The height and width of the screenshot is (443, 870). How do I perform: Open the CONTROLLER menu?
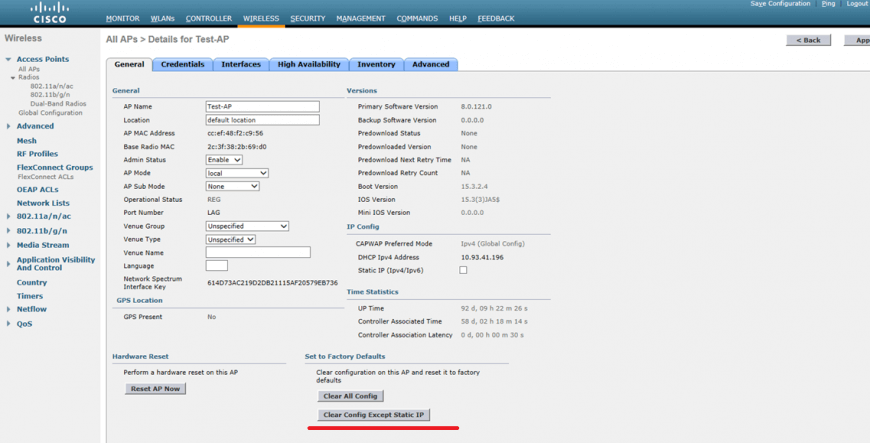click(x=209, y=18)
